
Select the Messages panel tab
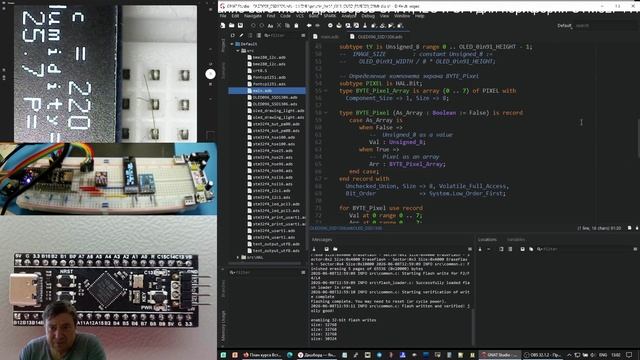[x=322, y=240]
